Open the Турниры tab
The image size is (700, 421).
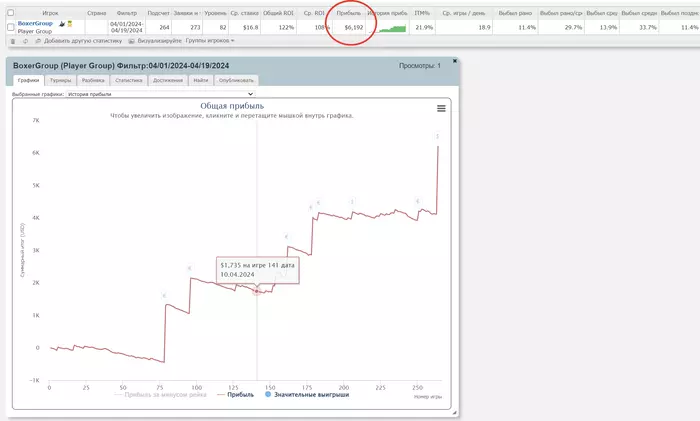click(x=60, y=80)
